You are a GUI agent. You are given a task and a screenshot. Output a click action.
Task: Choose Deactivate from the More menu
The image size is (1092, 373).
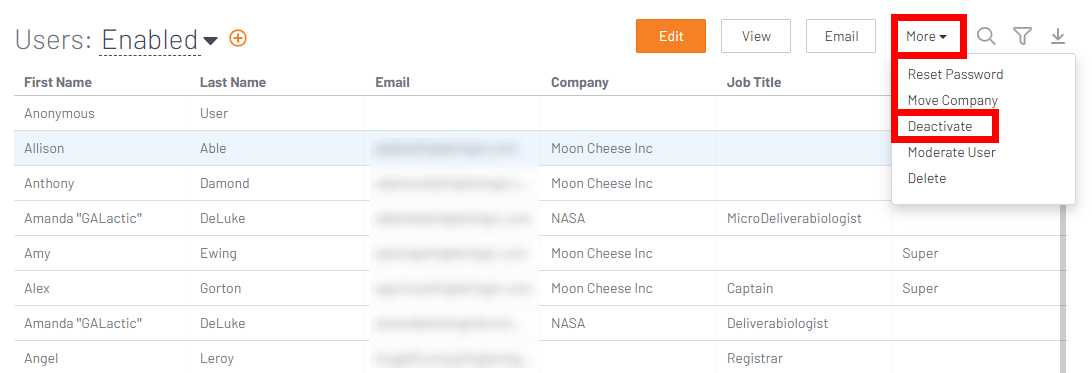[939, 126]
